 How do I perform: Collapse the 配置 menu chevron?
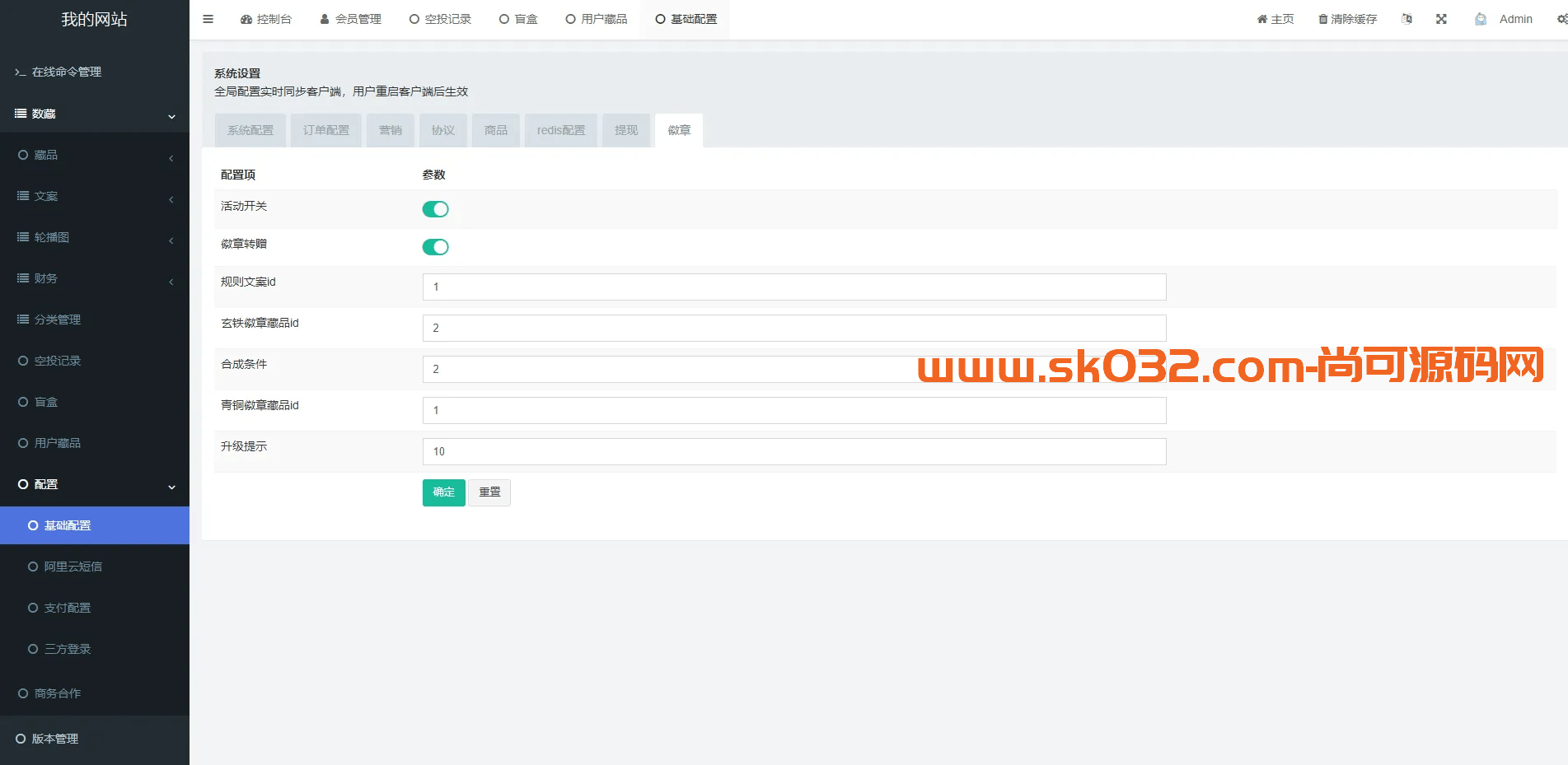pos(171,487)
